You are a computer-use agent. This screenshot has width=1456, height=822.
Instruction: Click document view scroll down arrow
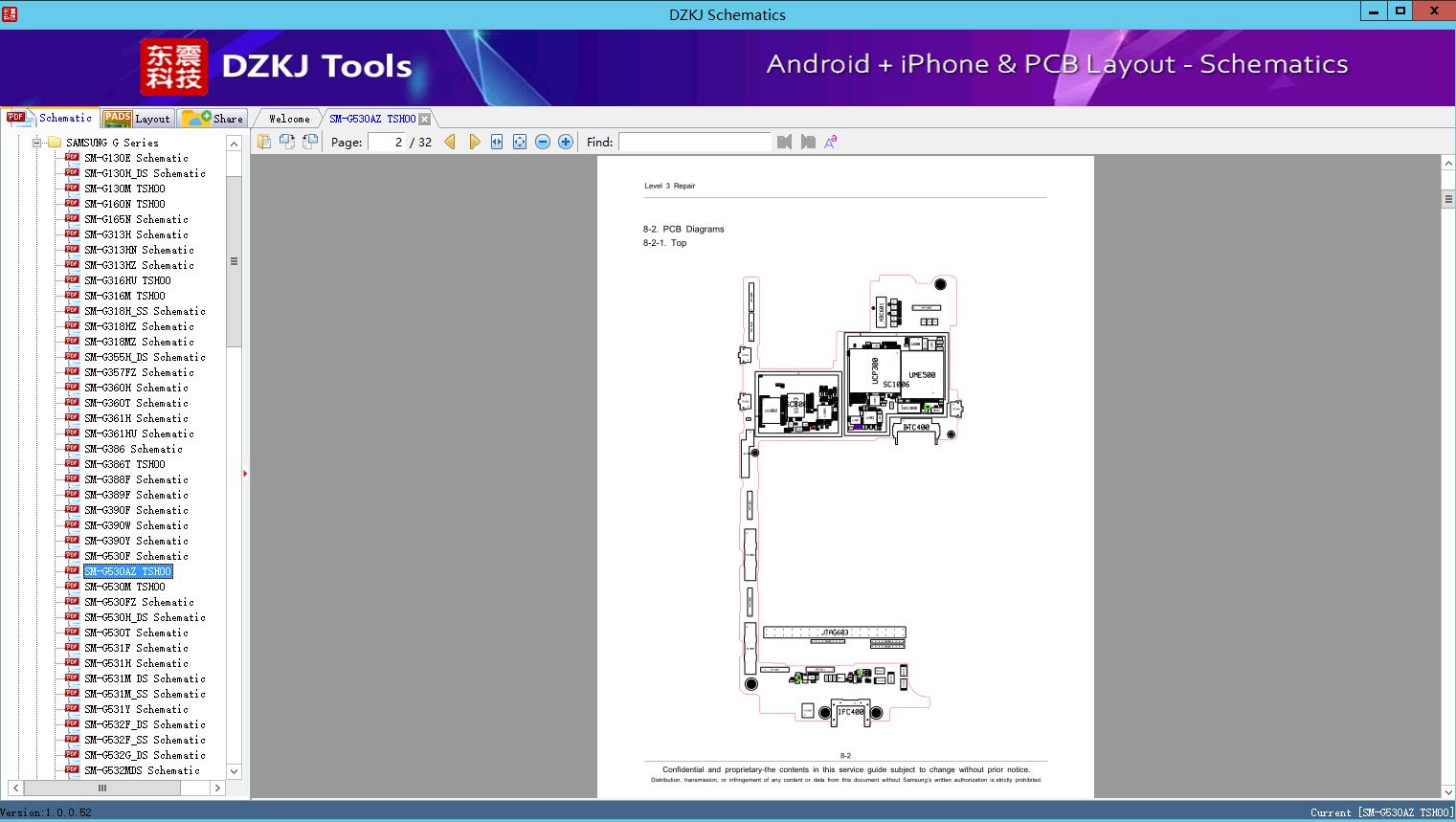(x=1448, y=791)
